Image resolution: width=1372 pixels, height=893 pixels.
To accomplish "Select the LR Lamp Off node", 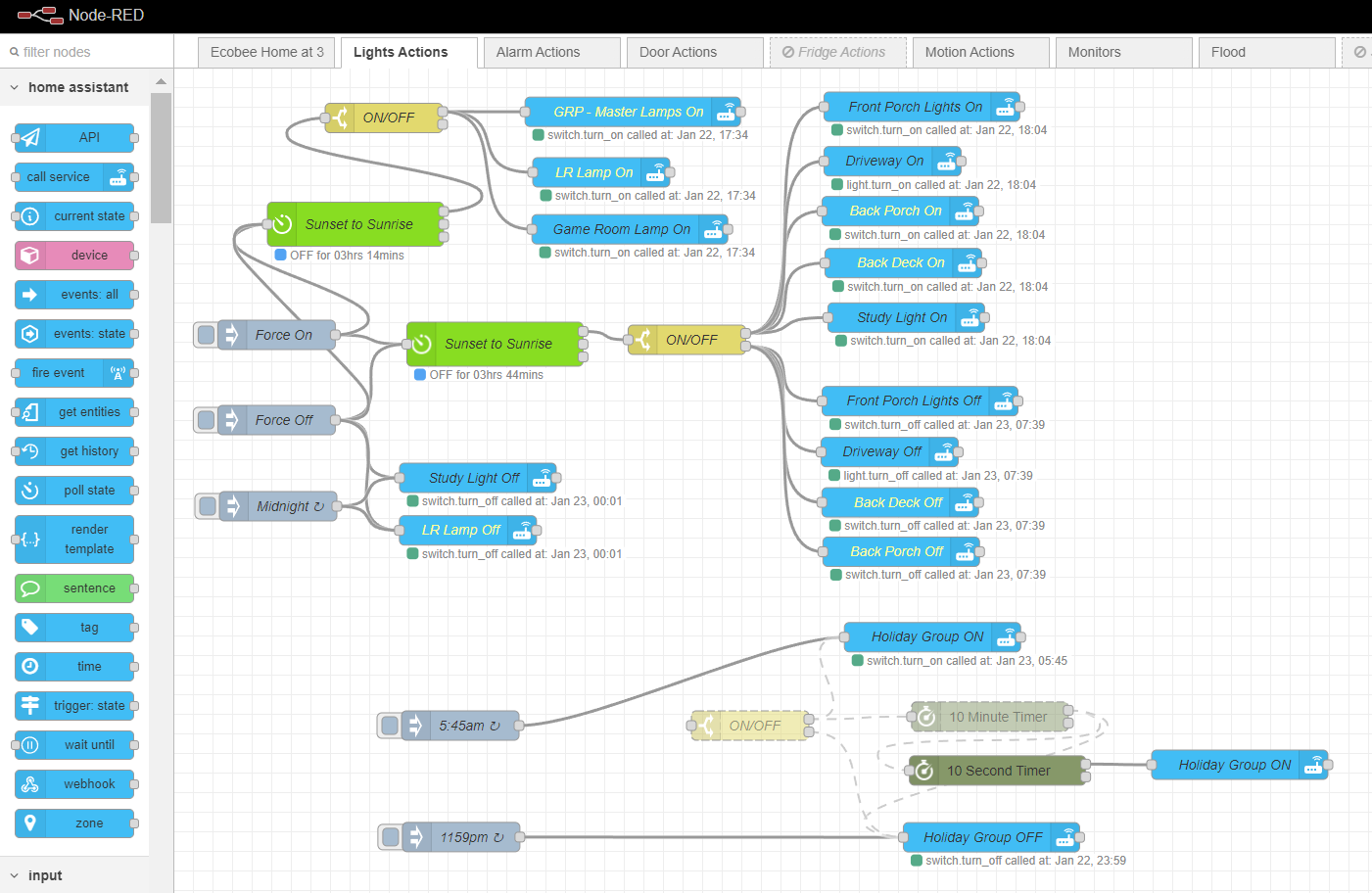I will (x=468, y=530).
